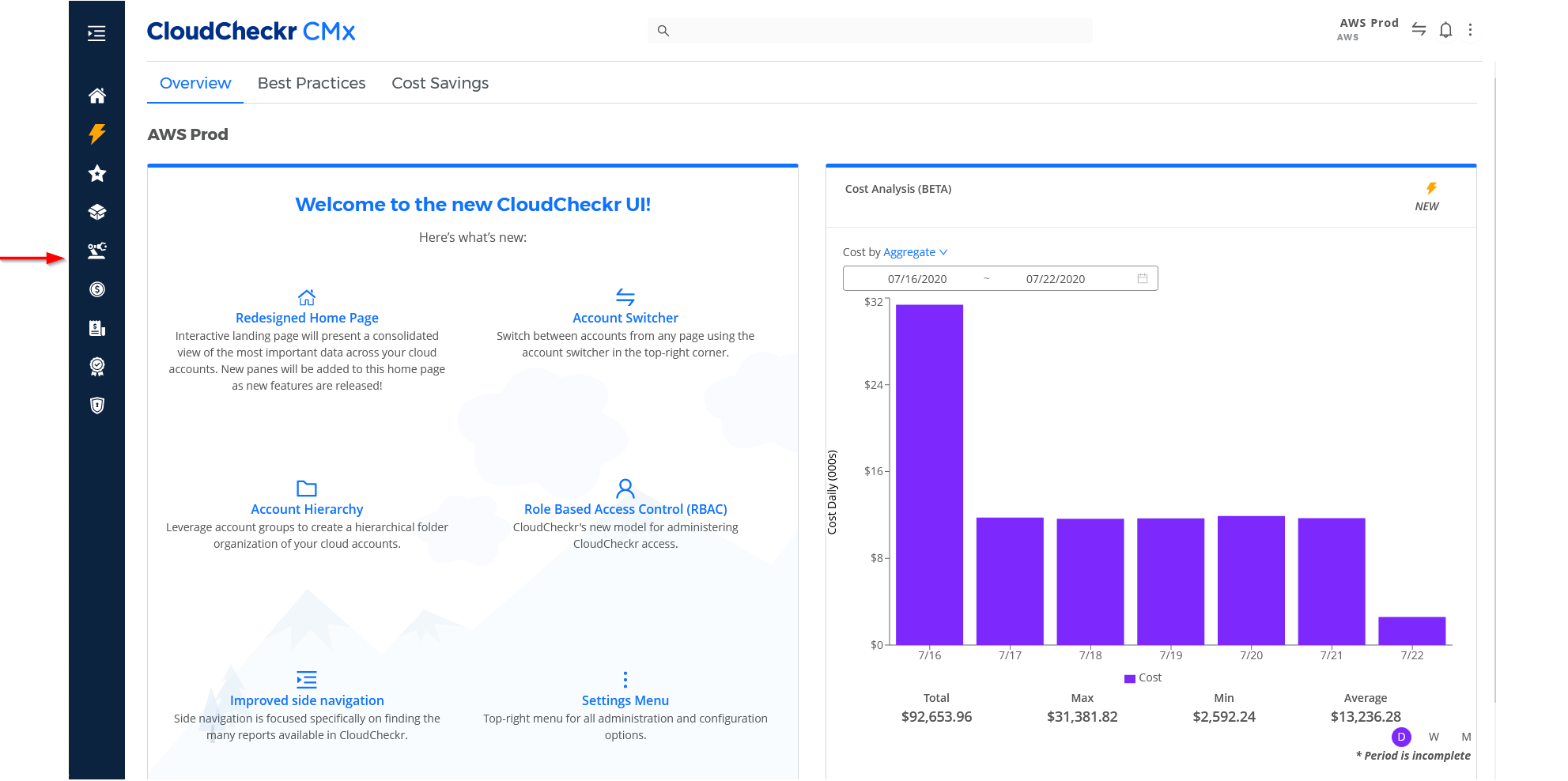
Task: Click the lightning bolt sidebar icon
Action: 97,134
